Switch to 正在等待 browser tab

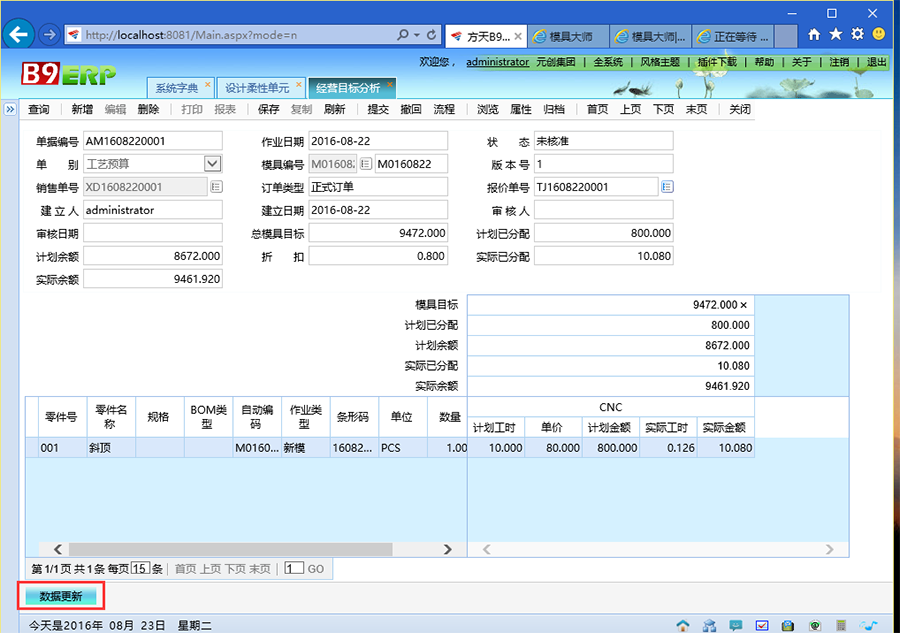point(733,36)
